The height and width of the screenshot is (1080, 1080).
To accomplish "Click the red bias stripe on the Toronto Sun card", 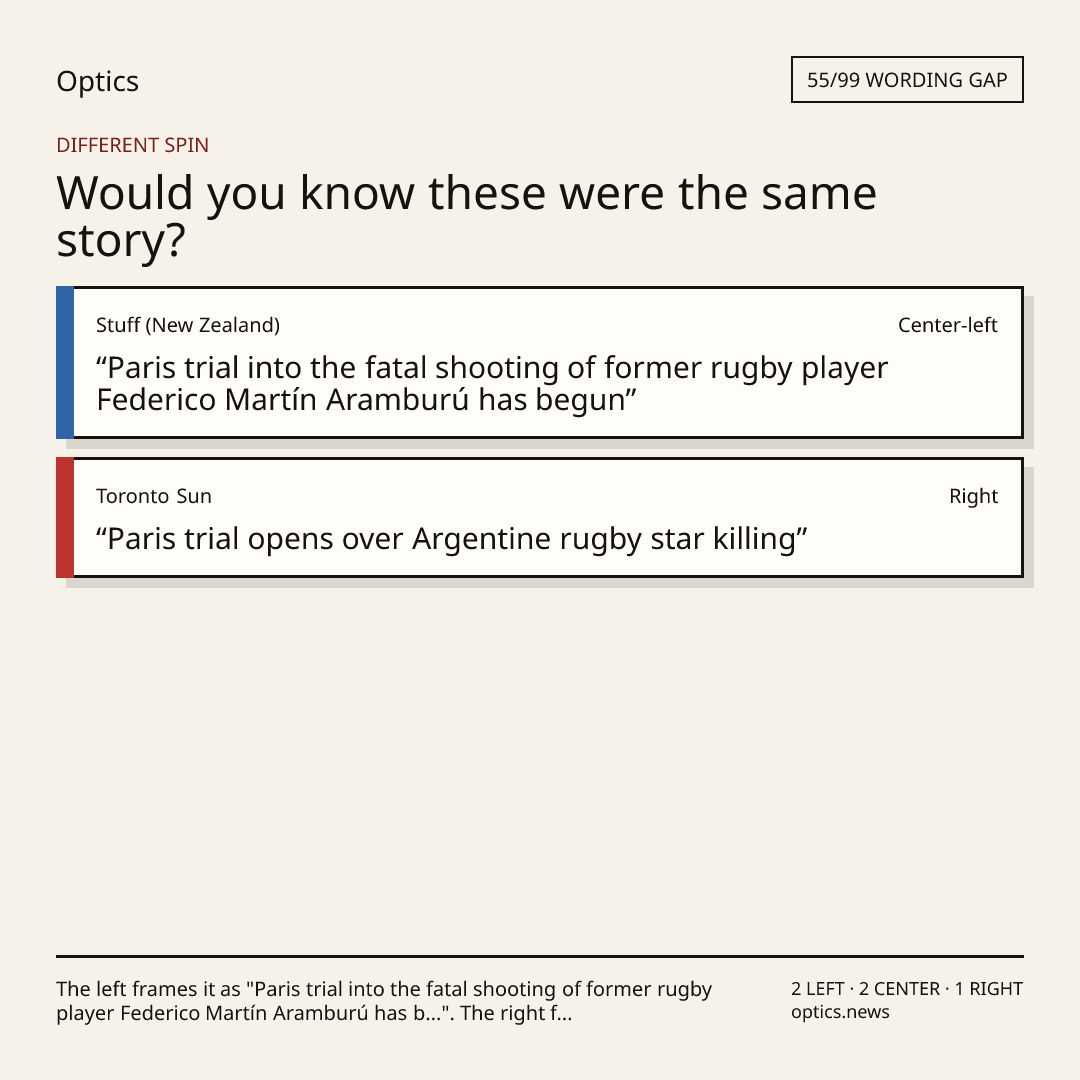I will (x=65, y=517).
